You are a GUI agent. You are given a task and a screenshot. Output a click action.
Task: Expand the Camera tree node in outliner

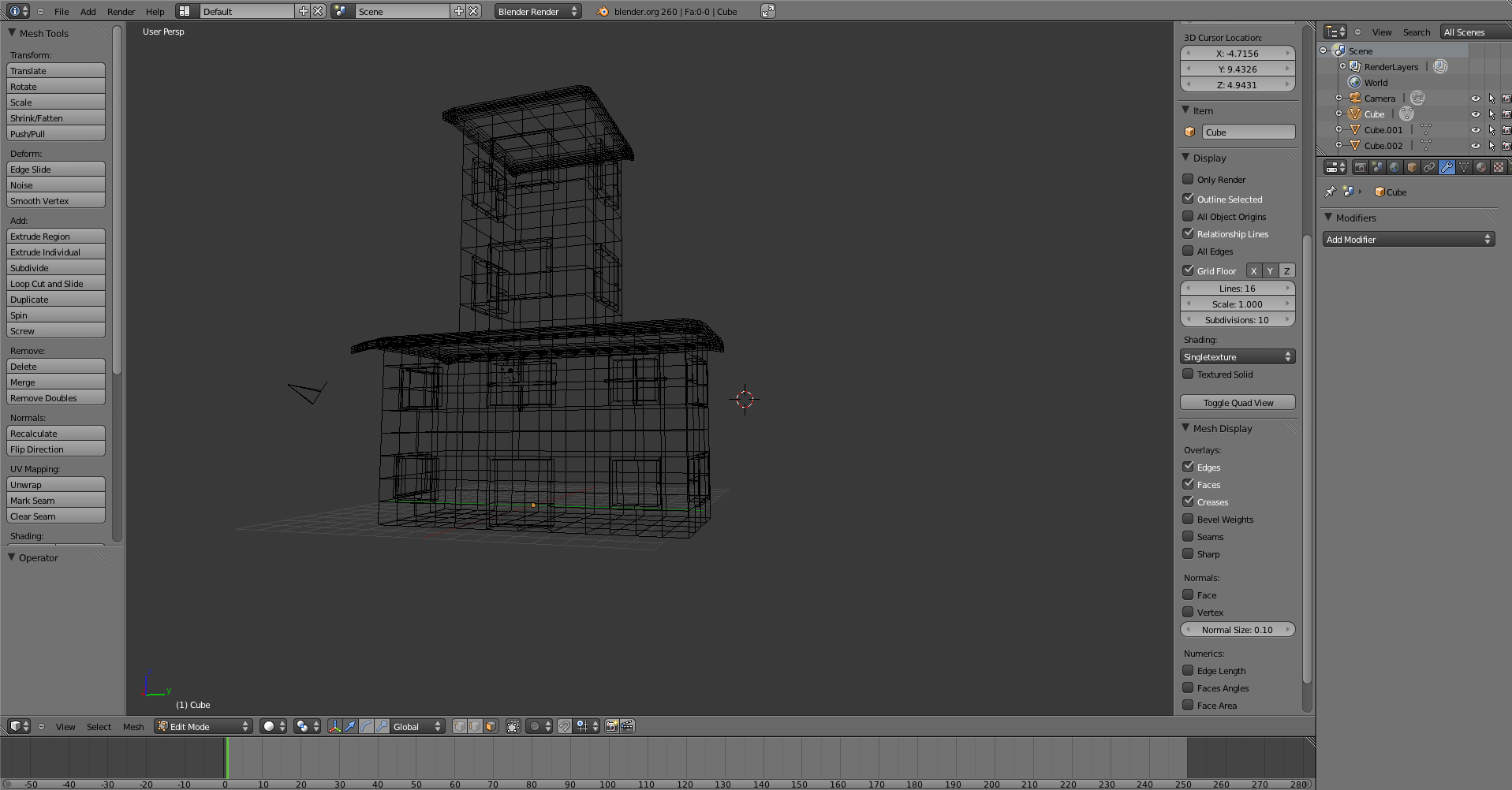click(x=1338, y=98)
